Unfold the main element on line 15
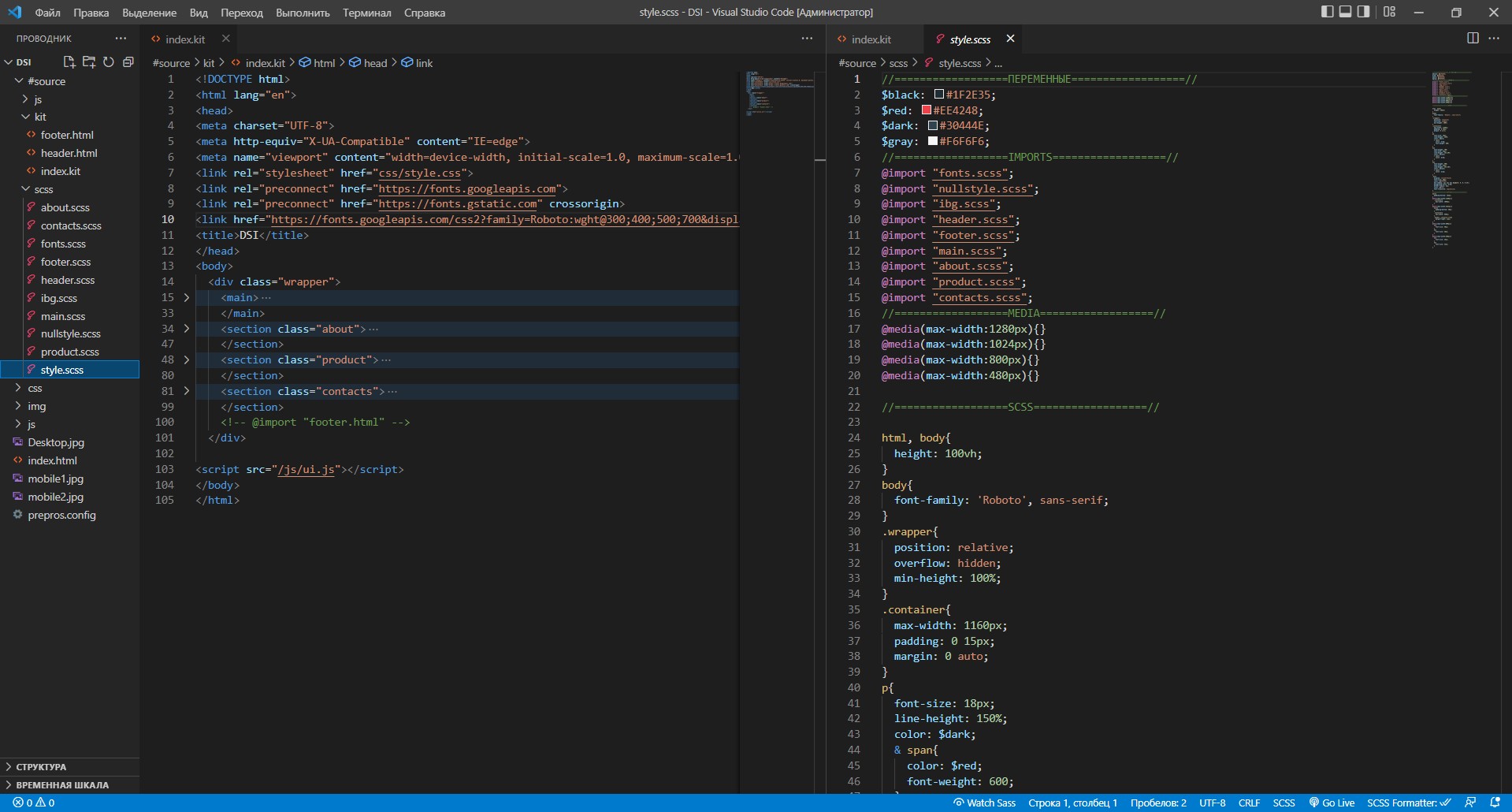The height and width of the screenshot is (812, 1512). (187, 297)
